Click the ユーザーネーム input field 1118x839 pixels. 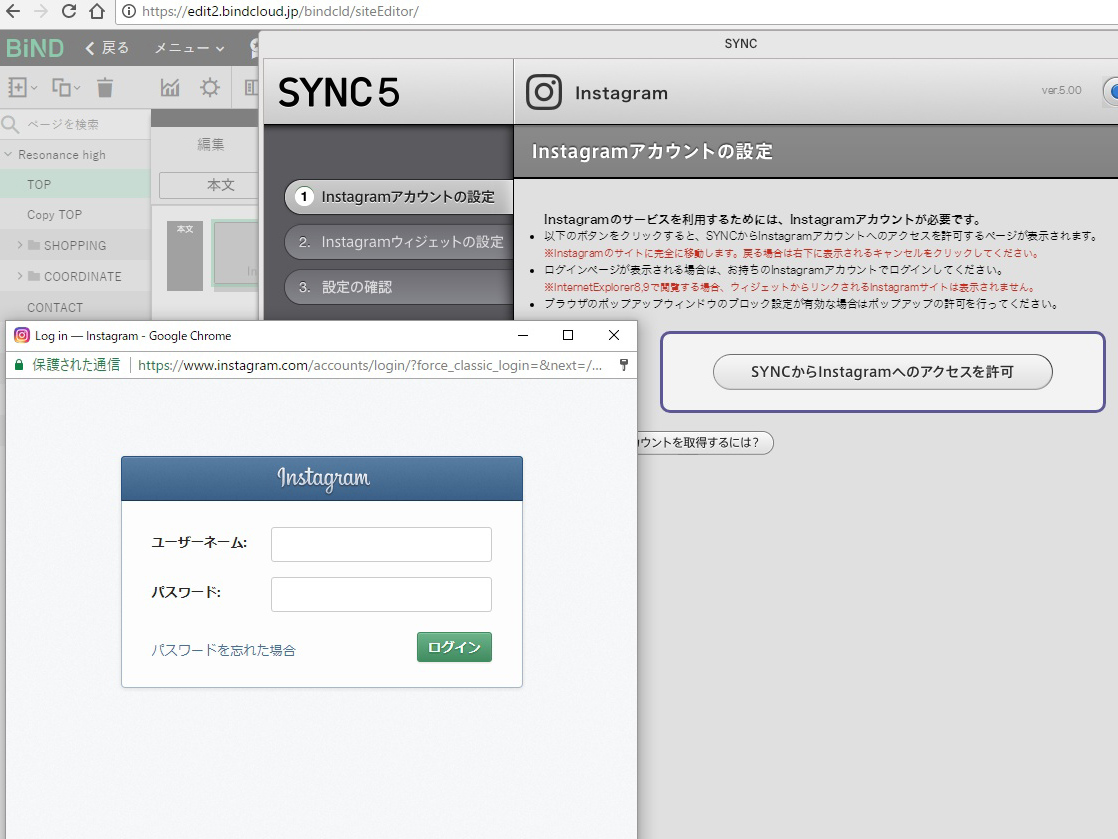click(380, 544)
